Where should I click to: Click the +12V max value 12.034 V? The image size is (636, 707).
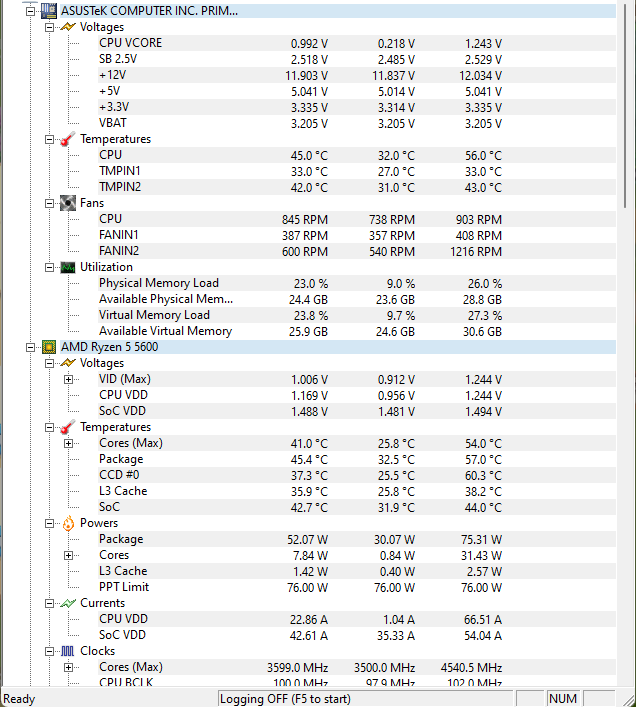pyautogui.click(x=480, y=76)
